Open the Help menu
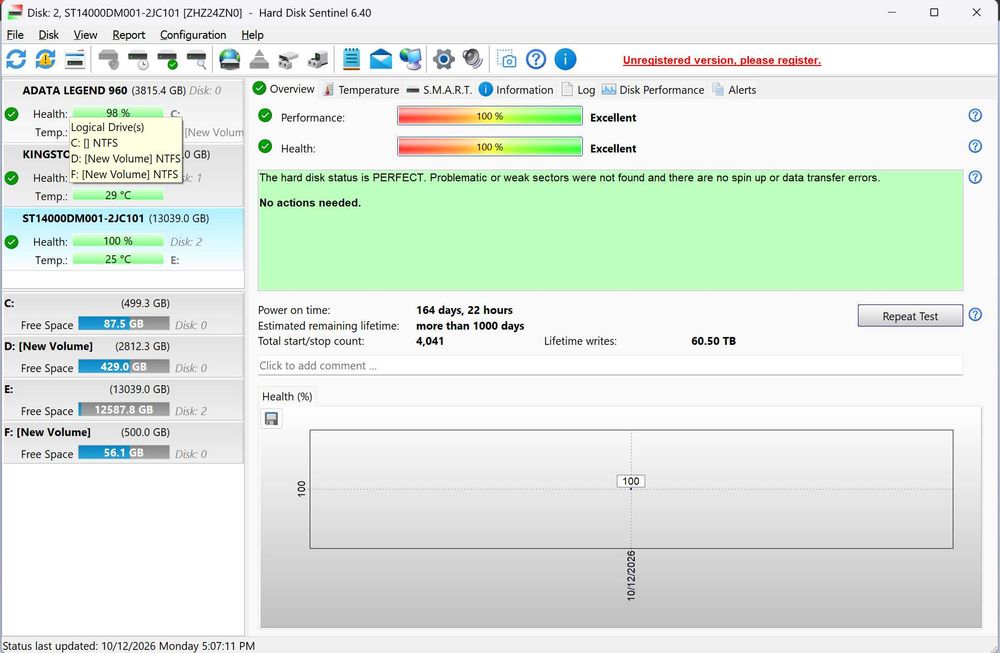Viewport: 1000px width, 653px height. [x=253, y=35]
